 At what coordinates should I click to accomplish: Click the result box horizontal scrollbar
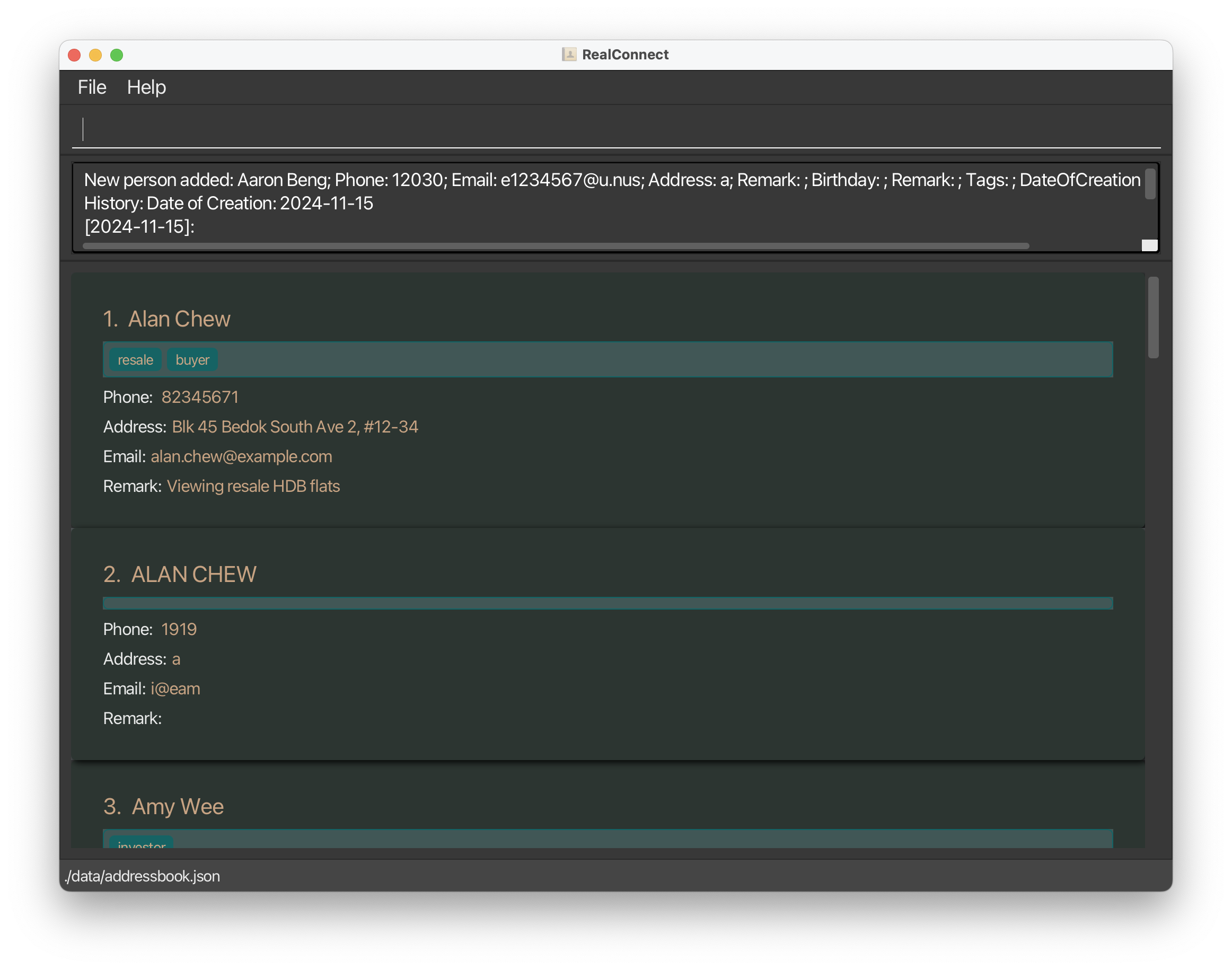tap(555, 246)
